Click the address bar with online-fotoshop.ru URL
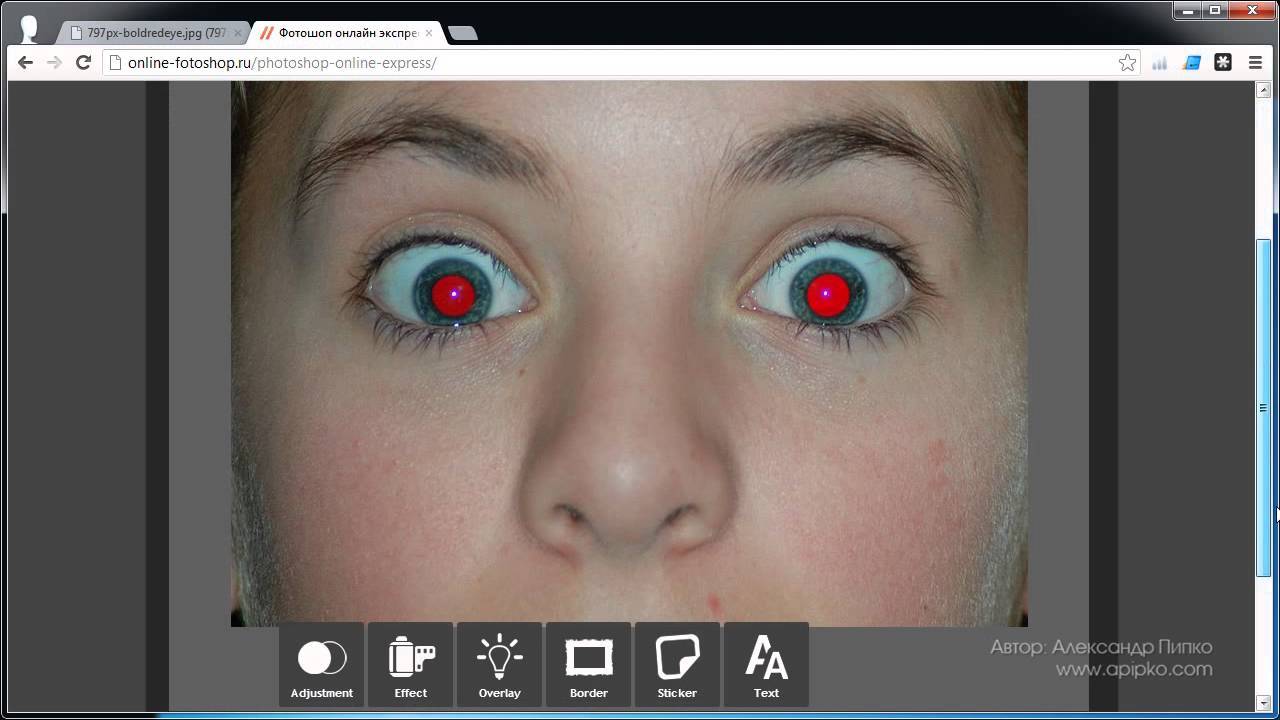The height and width of the screenshot is (720, 1280). point(600,63)
